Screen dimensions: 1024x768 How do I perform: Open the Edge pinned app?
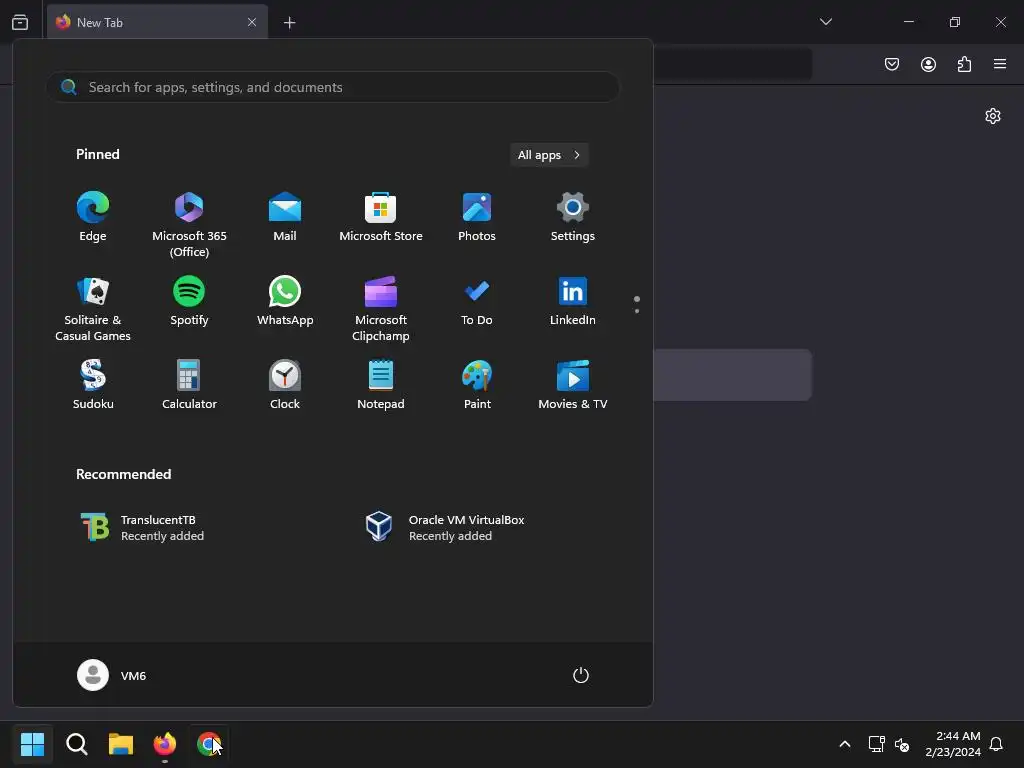point(93,217)
